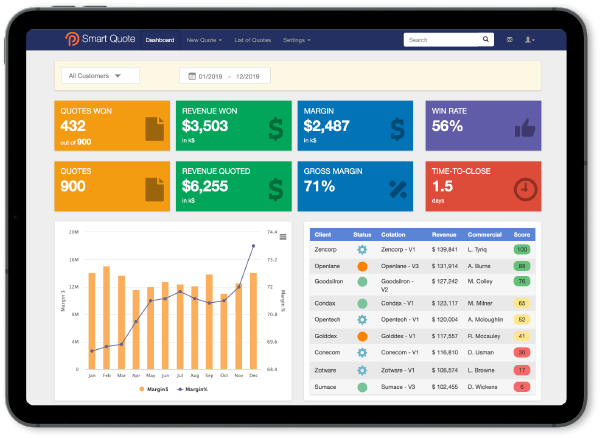Click the green status dot for Condax
The height and width of the screenshot is (438, 600).
click(x=362, y=304)
